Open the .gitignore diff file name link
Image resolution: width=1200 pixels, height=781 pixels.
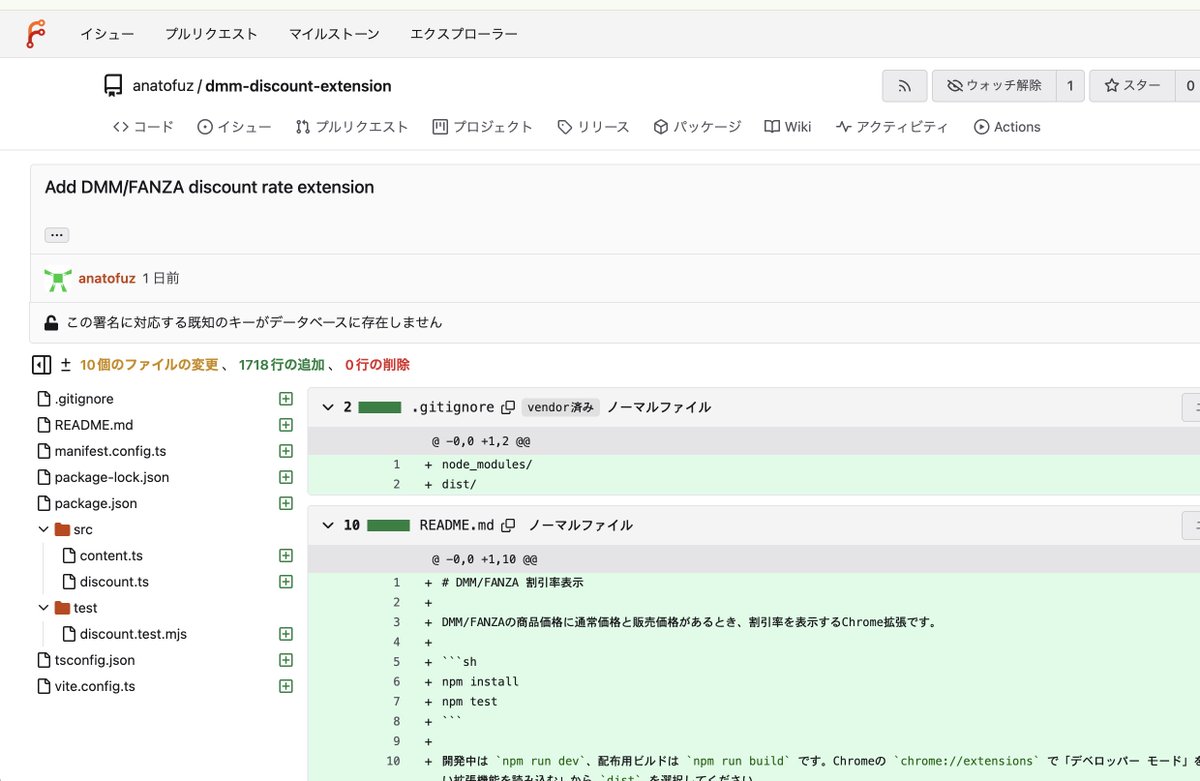click(x=453, y=407)
